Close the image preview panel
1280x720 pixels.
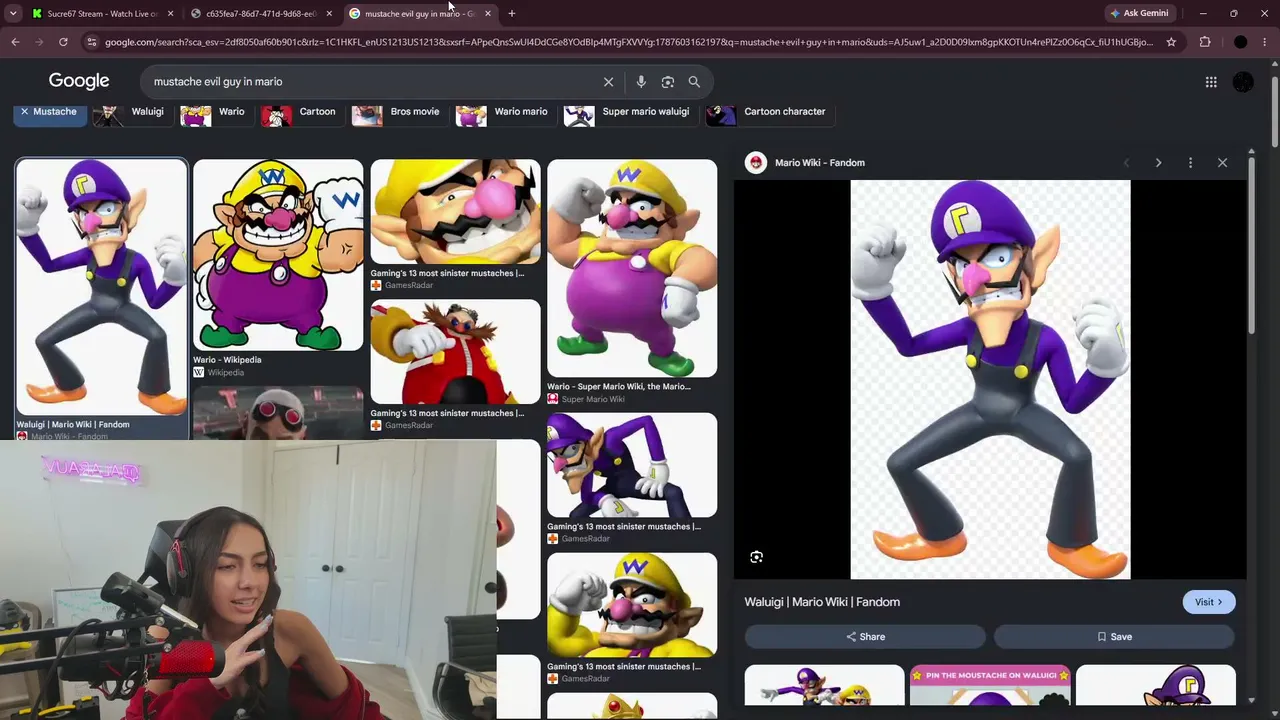click(x=1222, y=163)
